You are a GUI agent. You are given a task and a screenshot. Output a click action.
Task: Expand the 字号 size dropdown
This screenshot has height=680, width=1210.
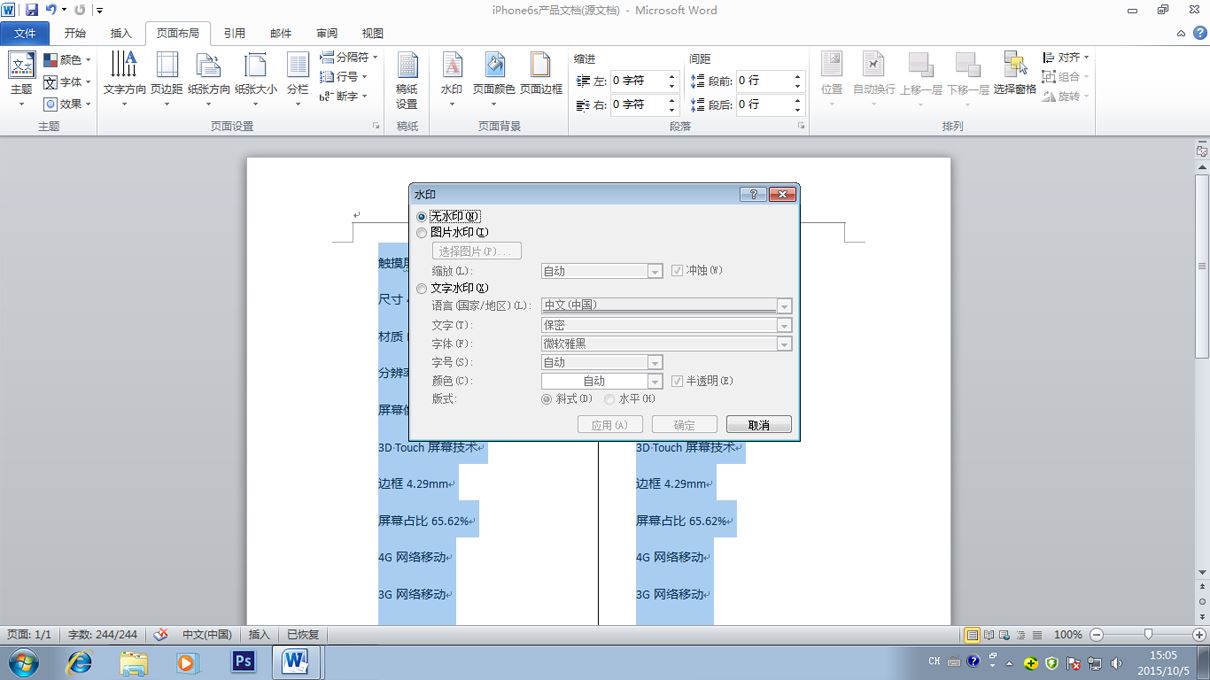pos(655,362)
